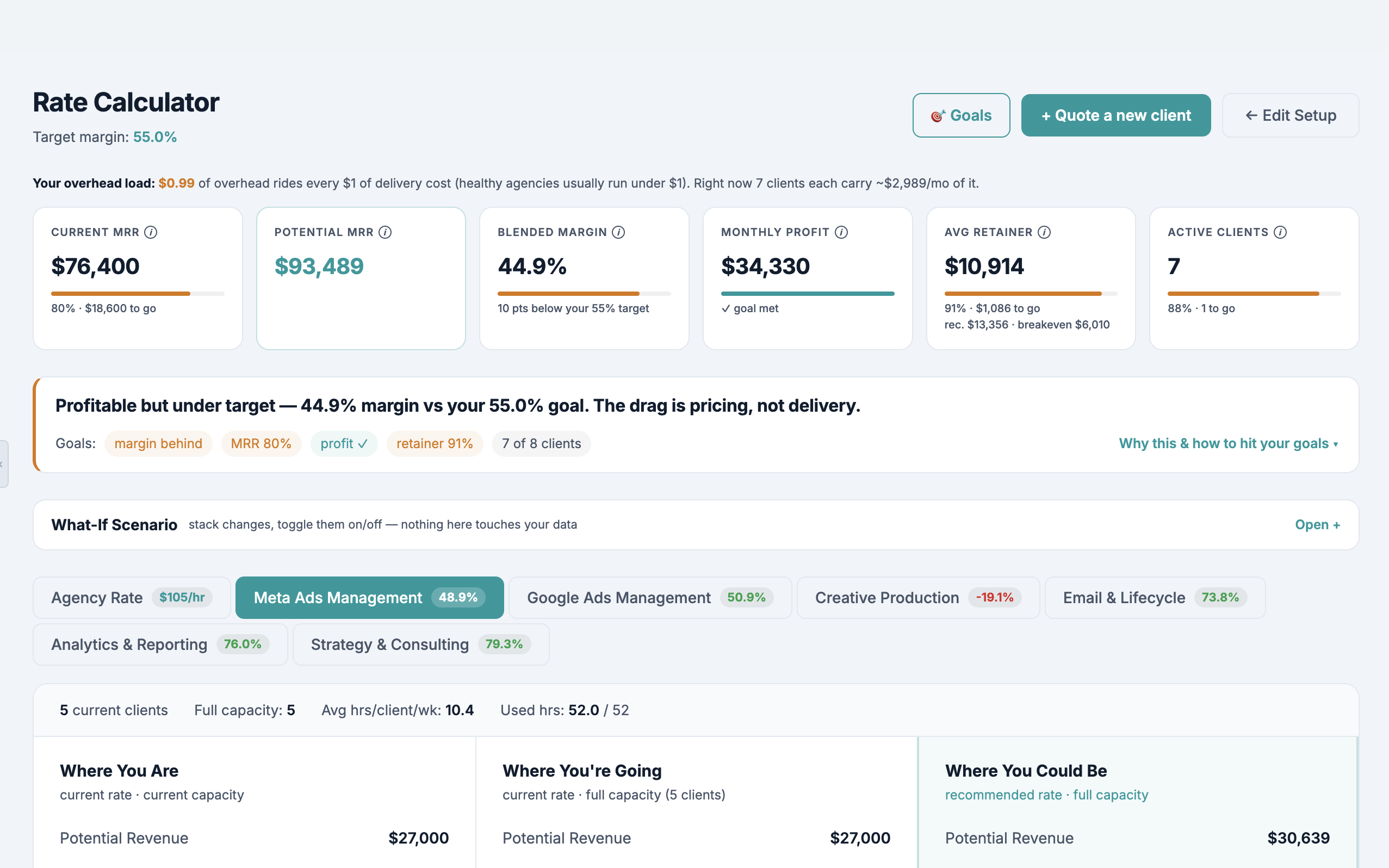This screenshot has height=868, width=1389.
Task: Open the Strategy & Consulting tab
Action: (421, 644)
